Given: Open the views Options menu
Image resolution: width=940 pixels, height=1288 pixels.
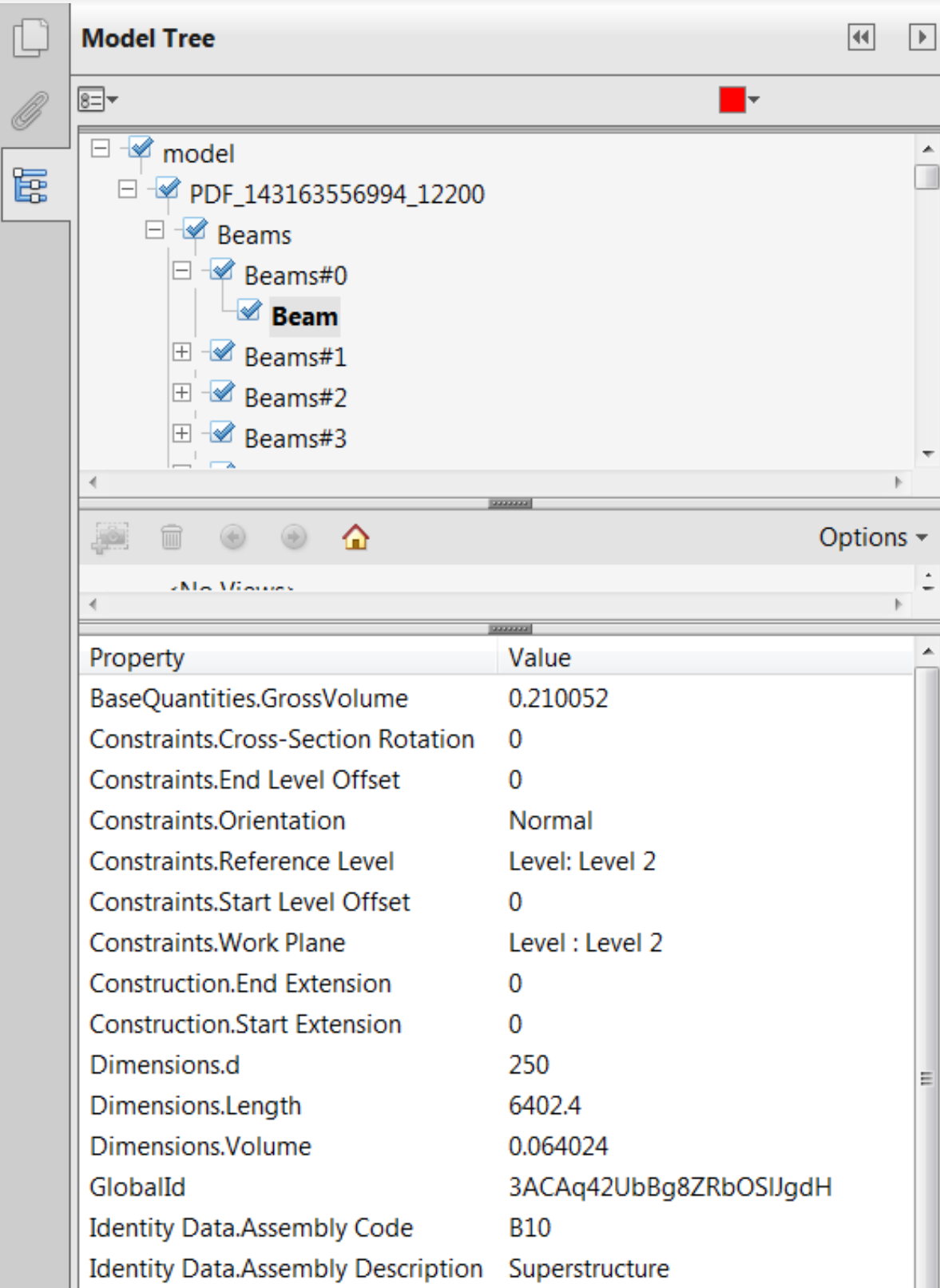Looking at the screenshot, I should (873, 537).
